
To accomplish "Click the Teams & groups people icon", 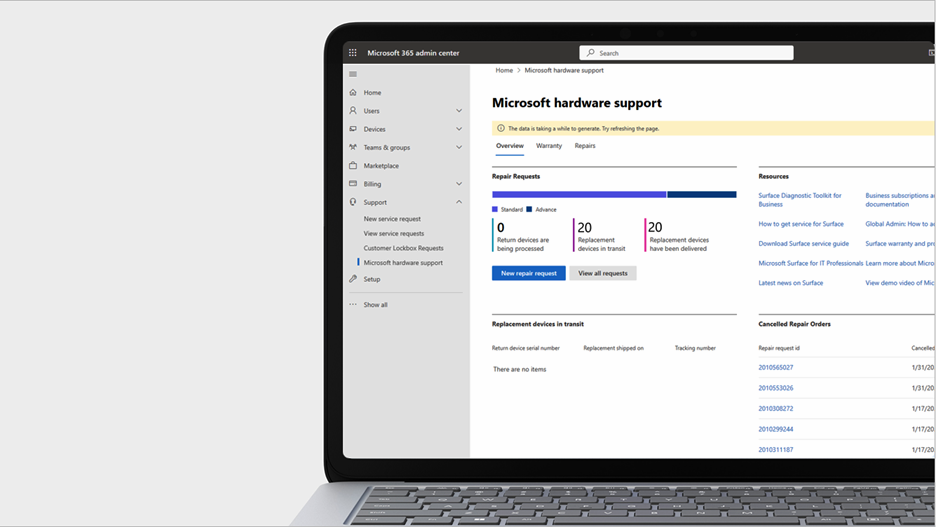I will [353, 147].
